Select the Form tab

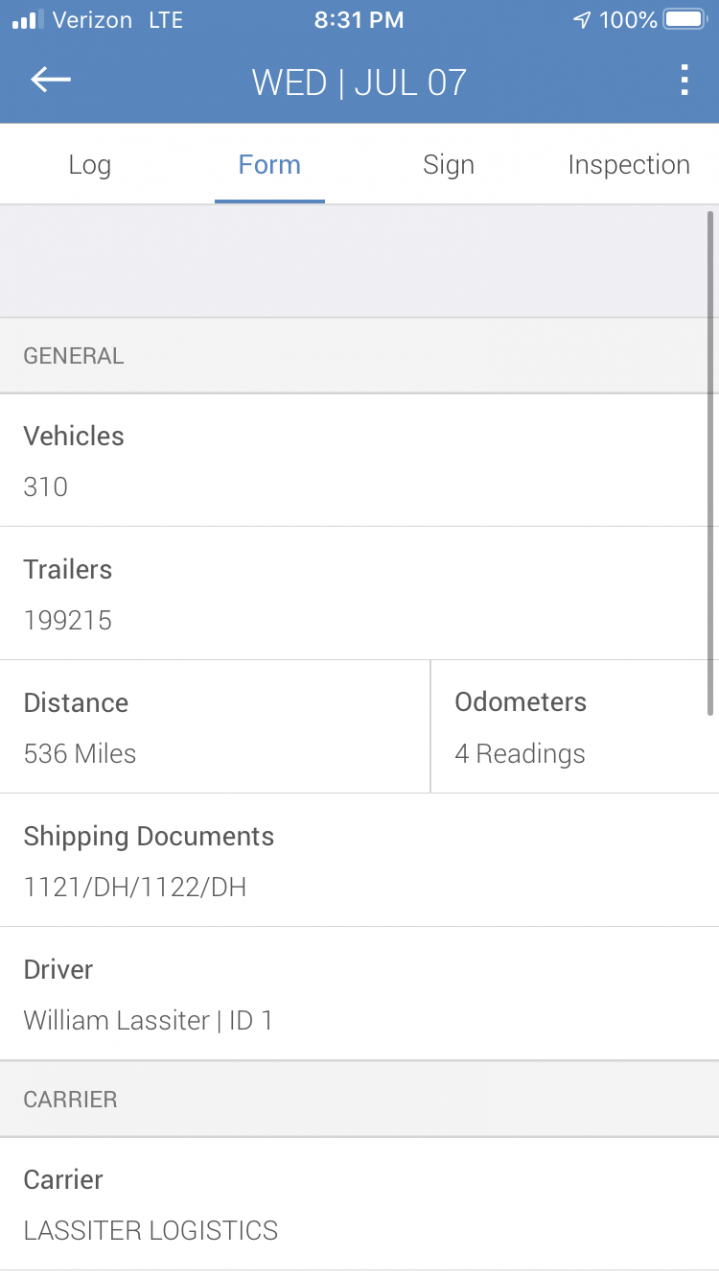coord(269,165)
